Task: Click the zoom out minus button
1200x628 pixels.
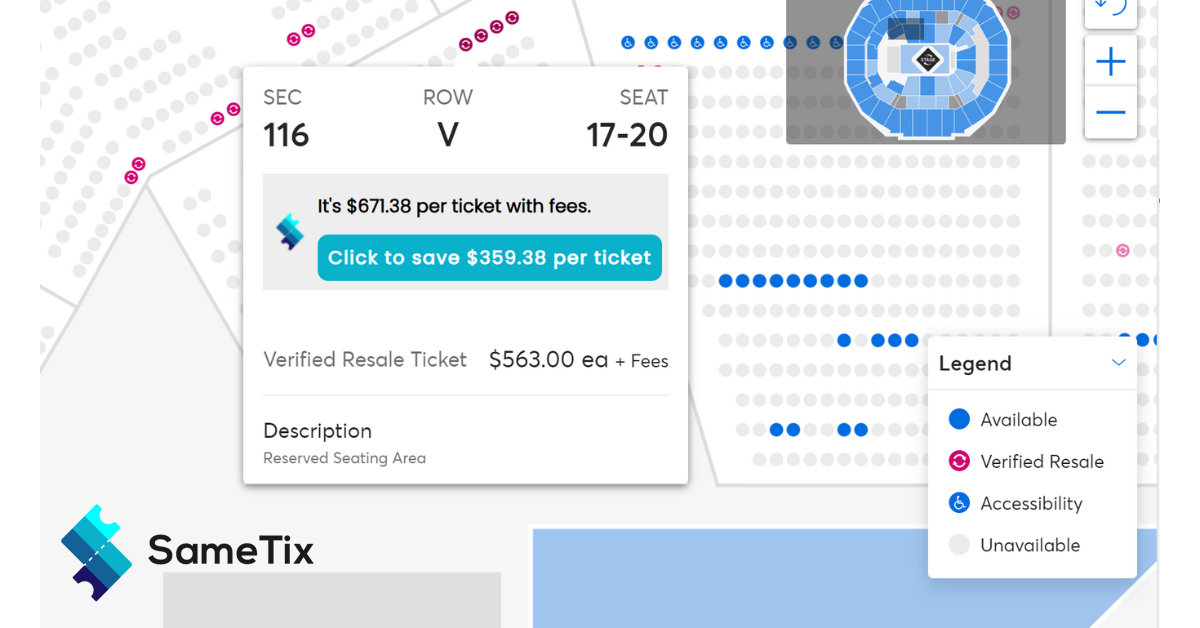Action: click(1110, 112)
